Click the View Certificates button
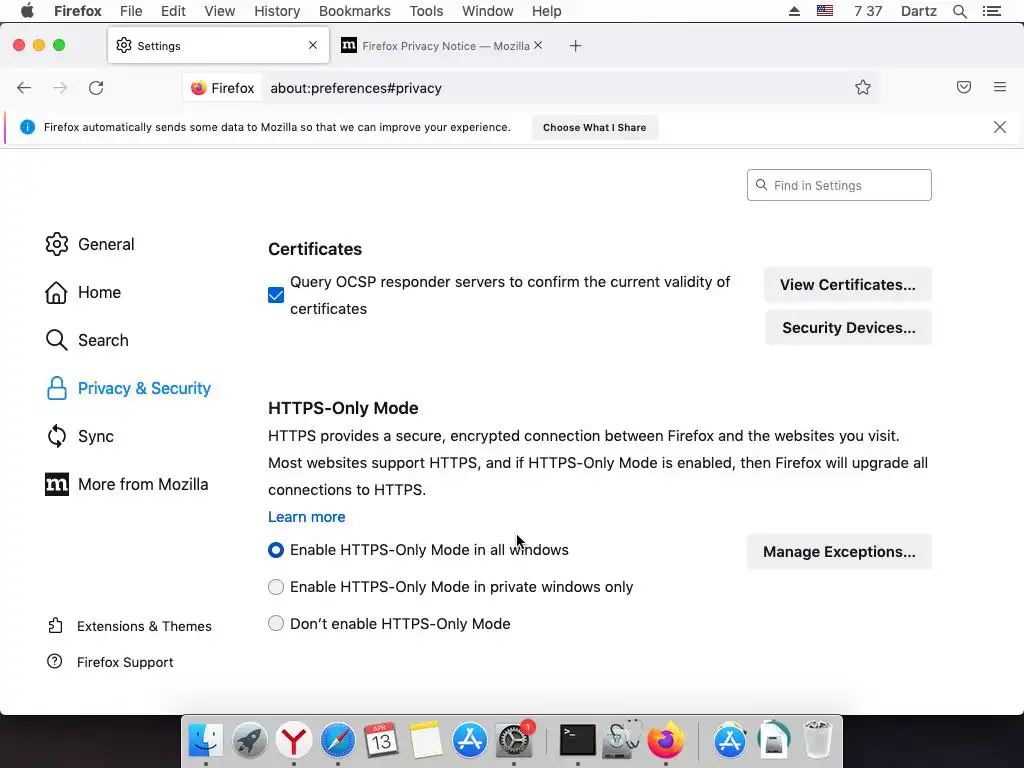This screenshot has height=768, width=1024. pos(848,285)
